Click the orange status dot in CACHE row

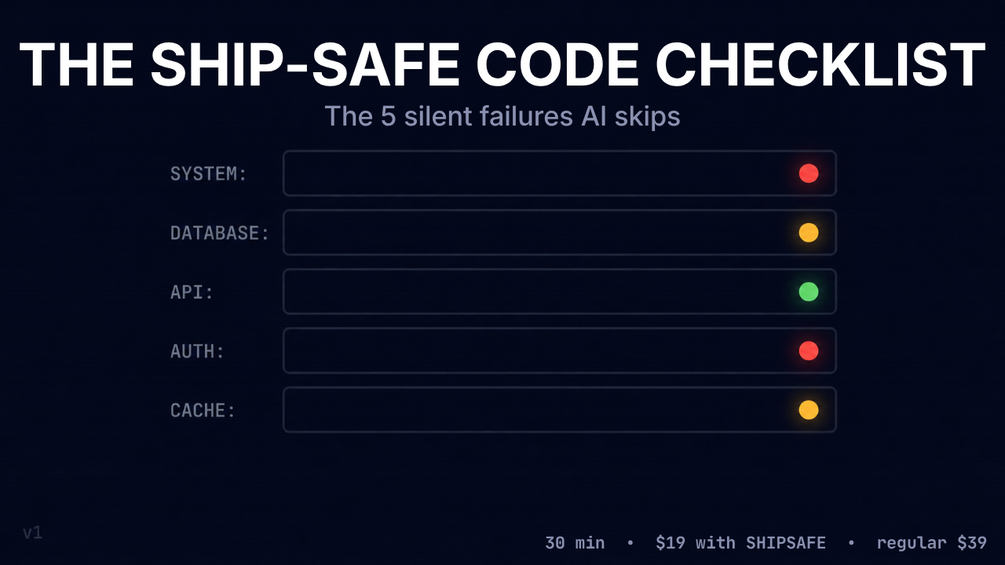point(808,410)
